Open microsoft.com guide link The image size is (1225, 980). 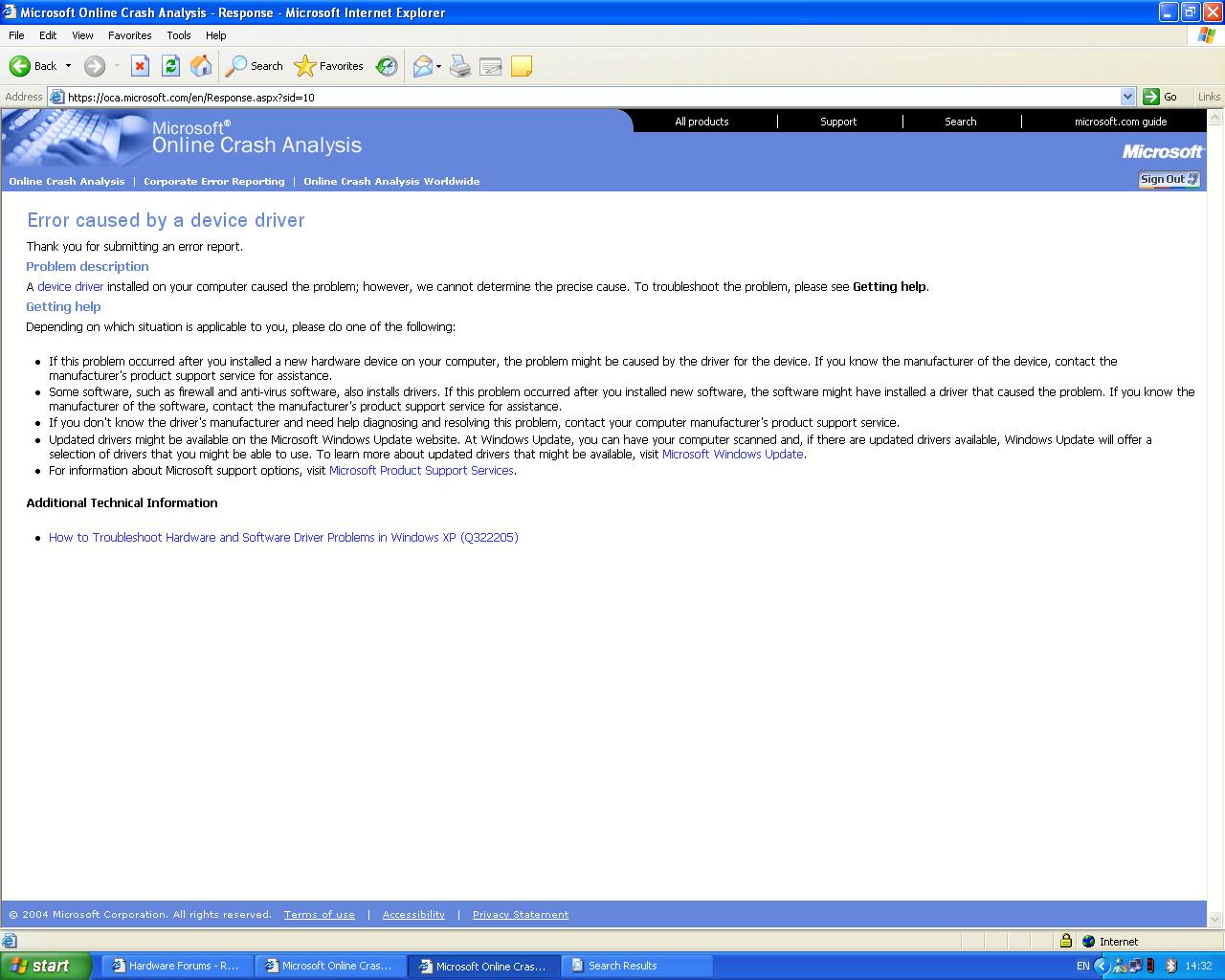click(1121, 122)
